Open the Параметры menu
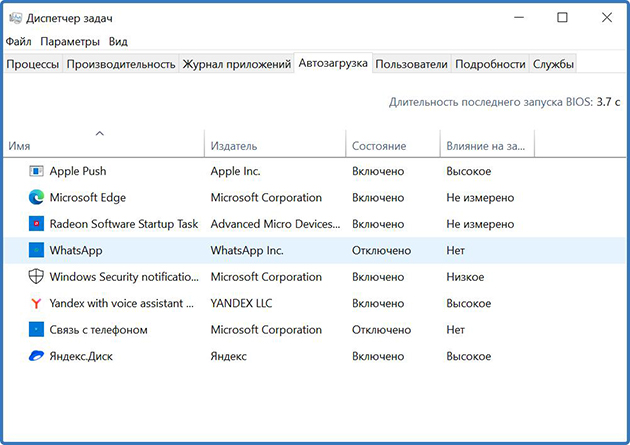Image resolution: width=630 pixels, height=445 pixels. 70,42
